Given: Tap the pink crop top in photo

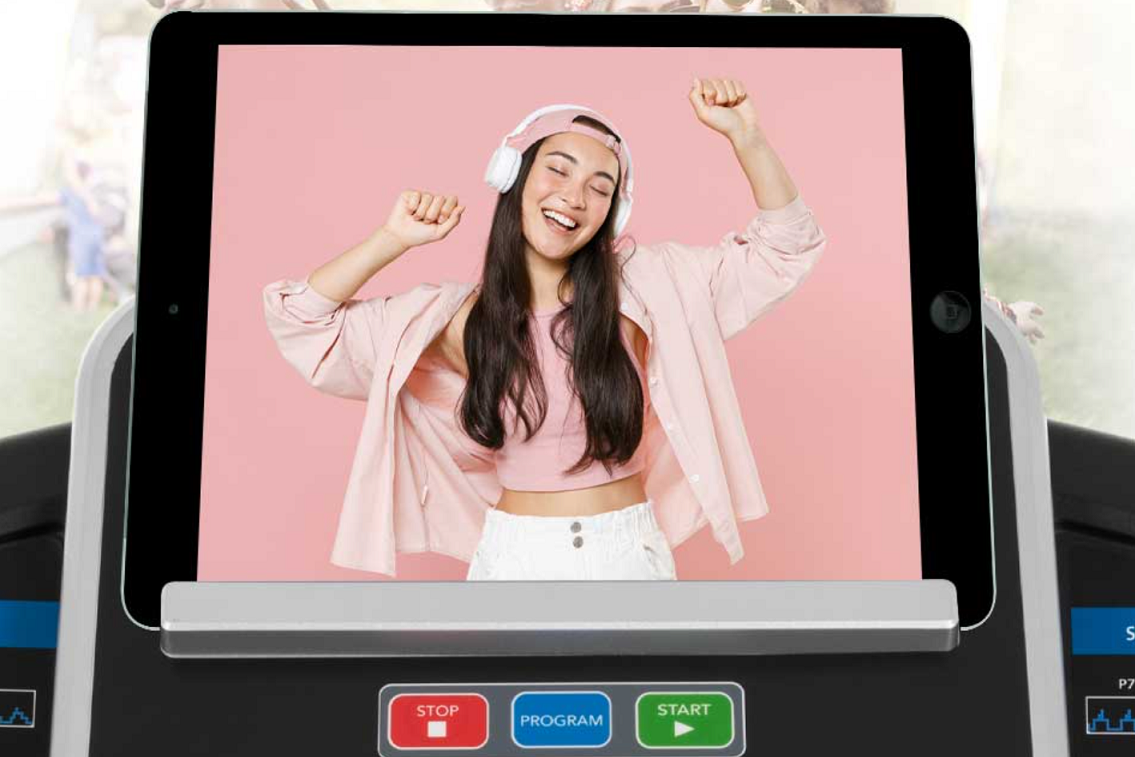Looking at the screenshot, I should 560,430.
